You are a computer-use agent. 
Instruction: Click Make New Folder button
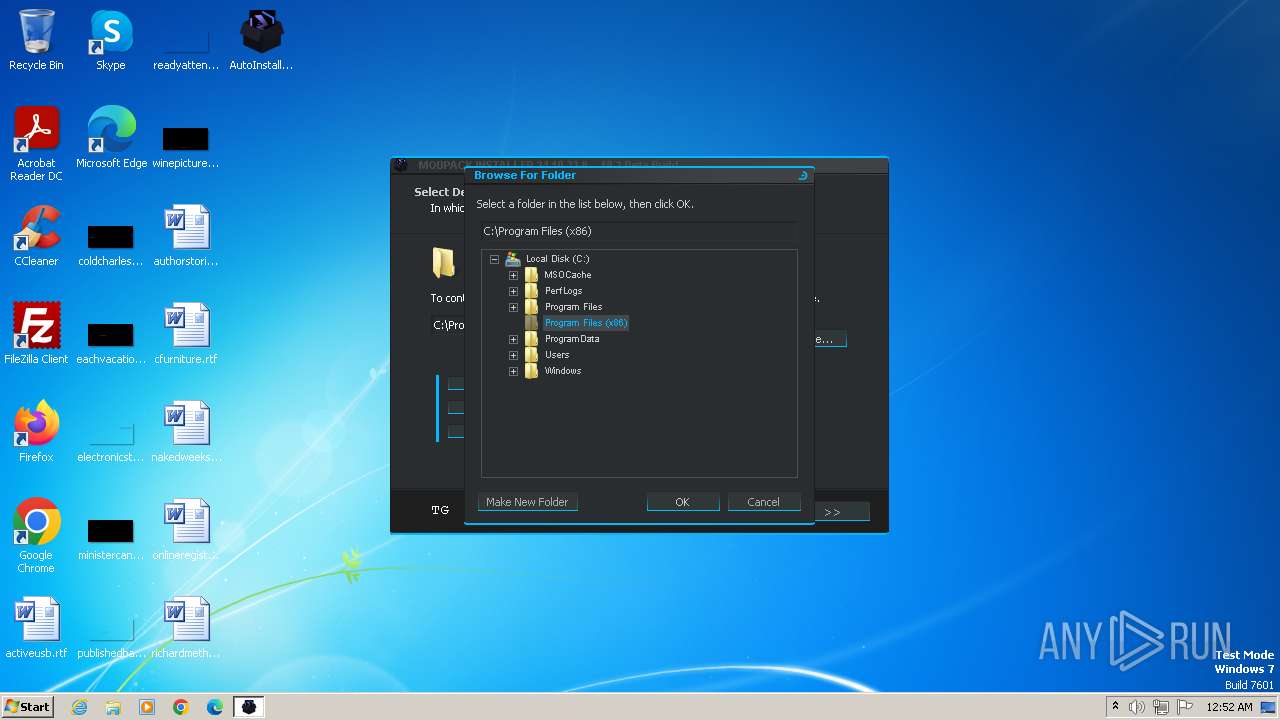527,502
